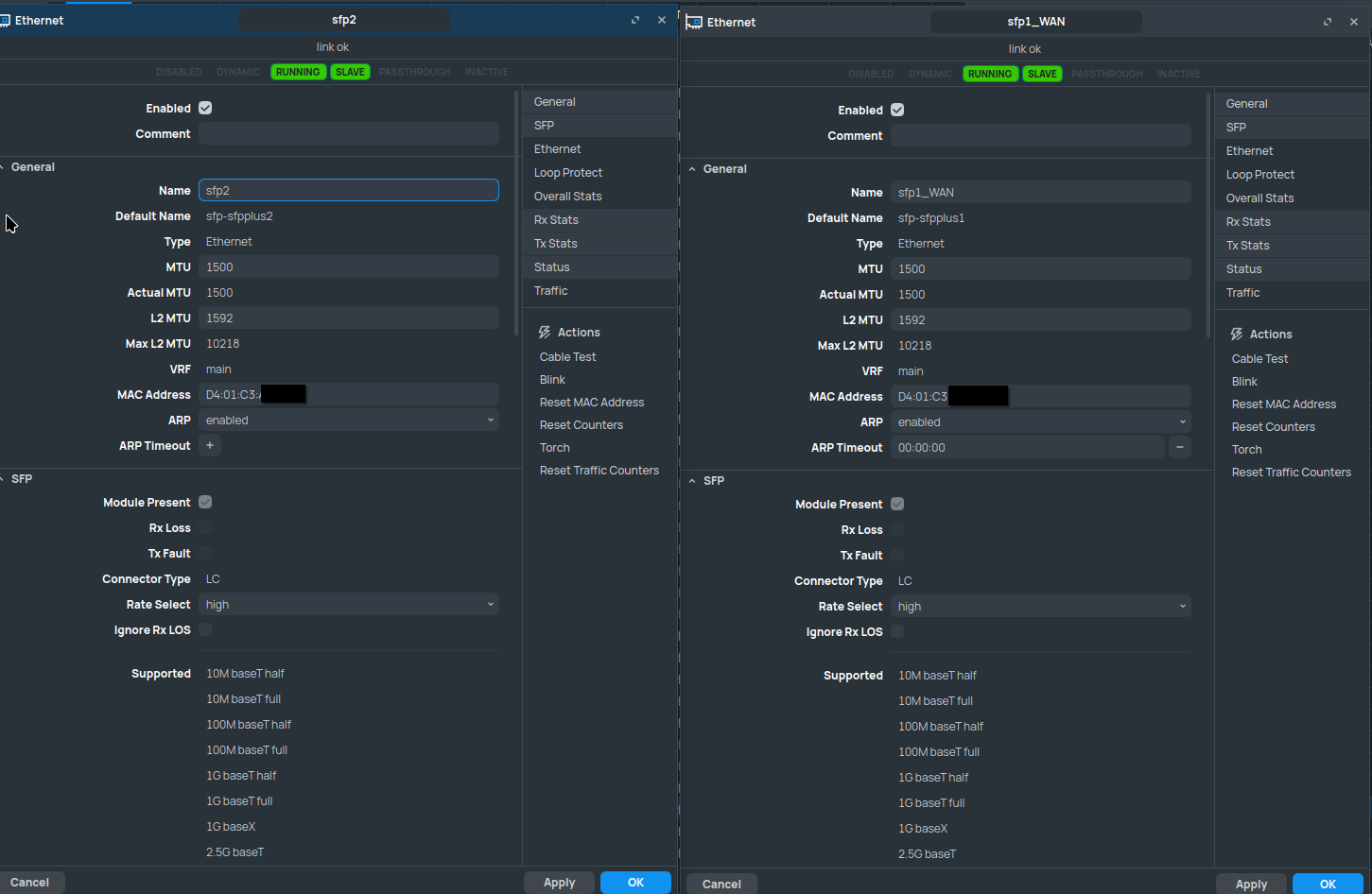
Task: Open the SFP tab in sfp1_WAN sidebar
Action: [1293, 128]
